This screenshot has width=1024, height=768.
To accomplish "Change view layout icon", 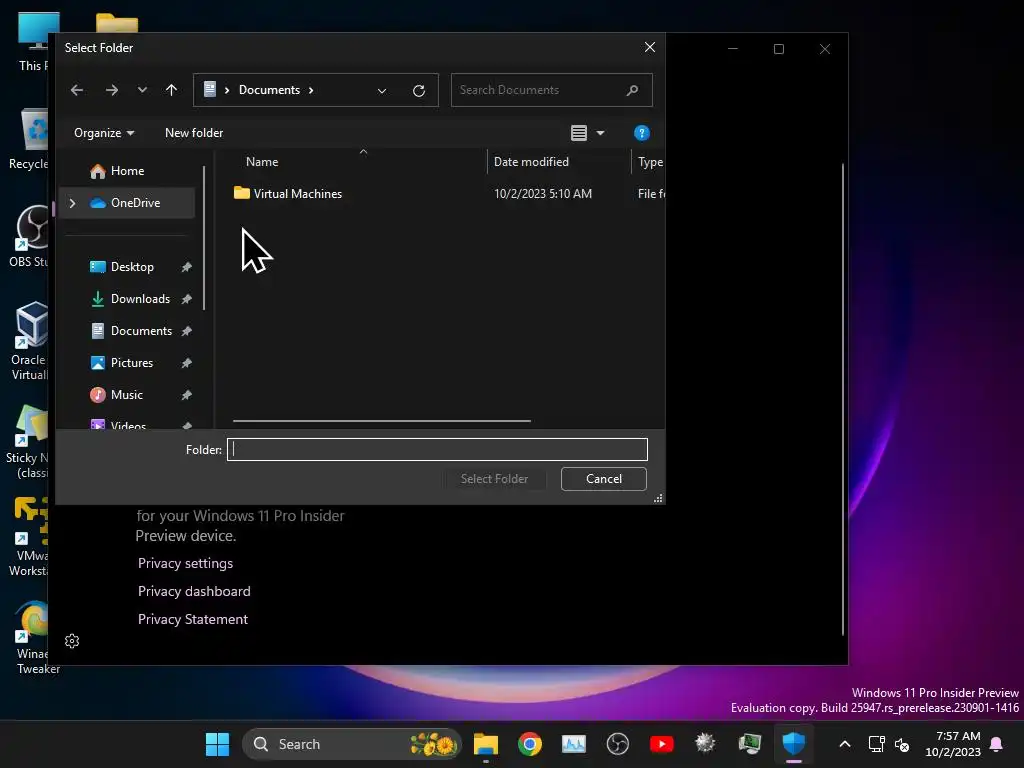I will pos(579,133).
